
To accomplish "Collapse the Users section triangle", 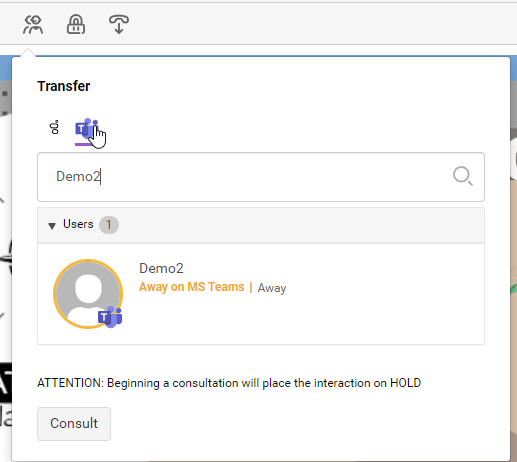I will click(52, 226).
